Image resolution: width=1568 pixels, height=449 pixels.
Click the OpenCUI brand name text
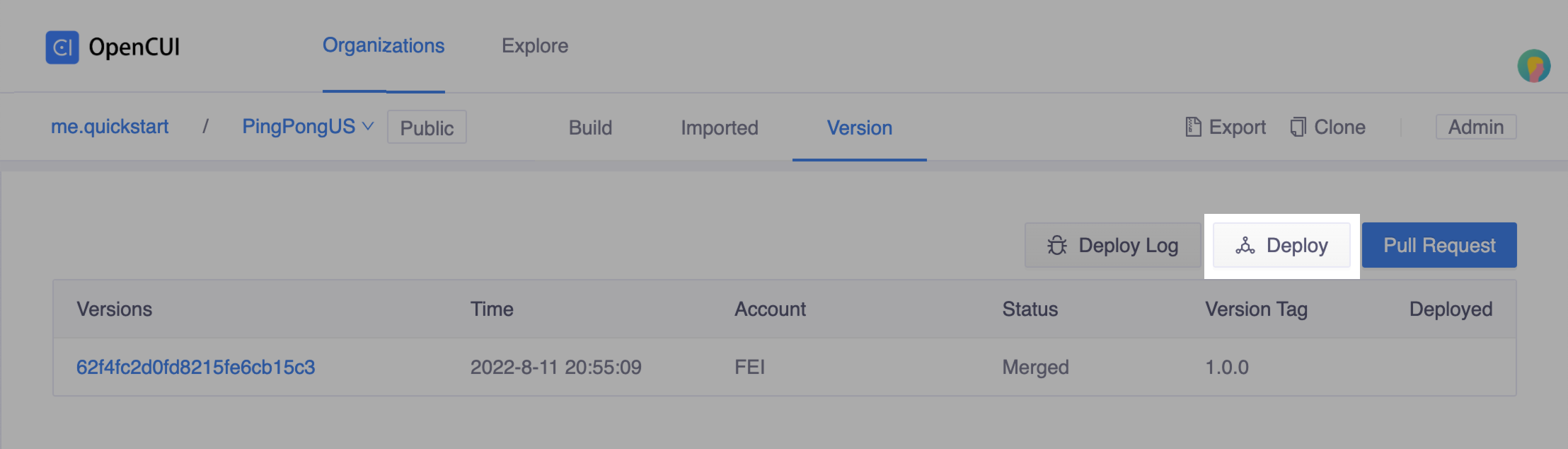click(x=134, y=47)
